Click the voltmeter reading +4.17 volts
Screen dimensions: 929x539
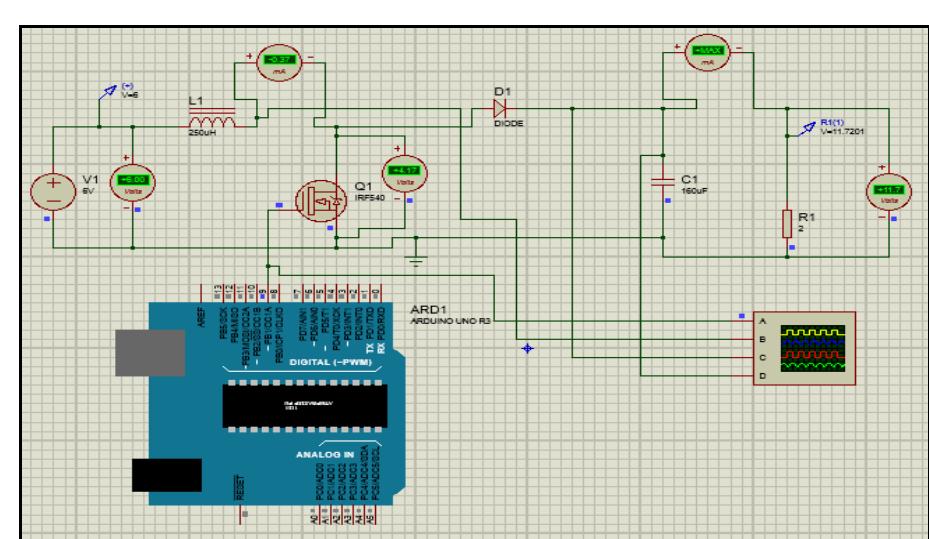[405, 172]
